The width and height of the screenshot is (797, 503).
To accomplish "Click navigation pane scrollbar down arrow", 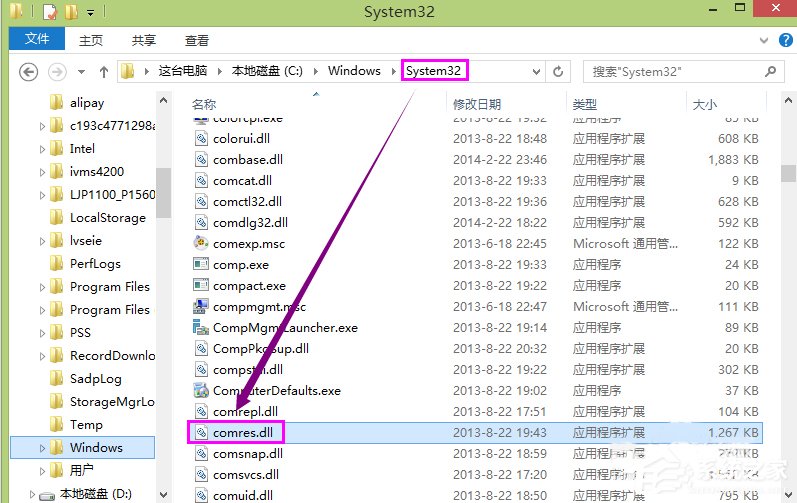I will 163,494.
